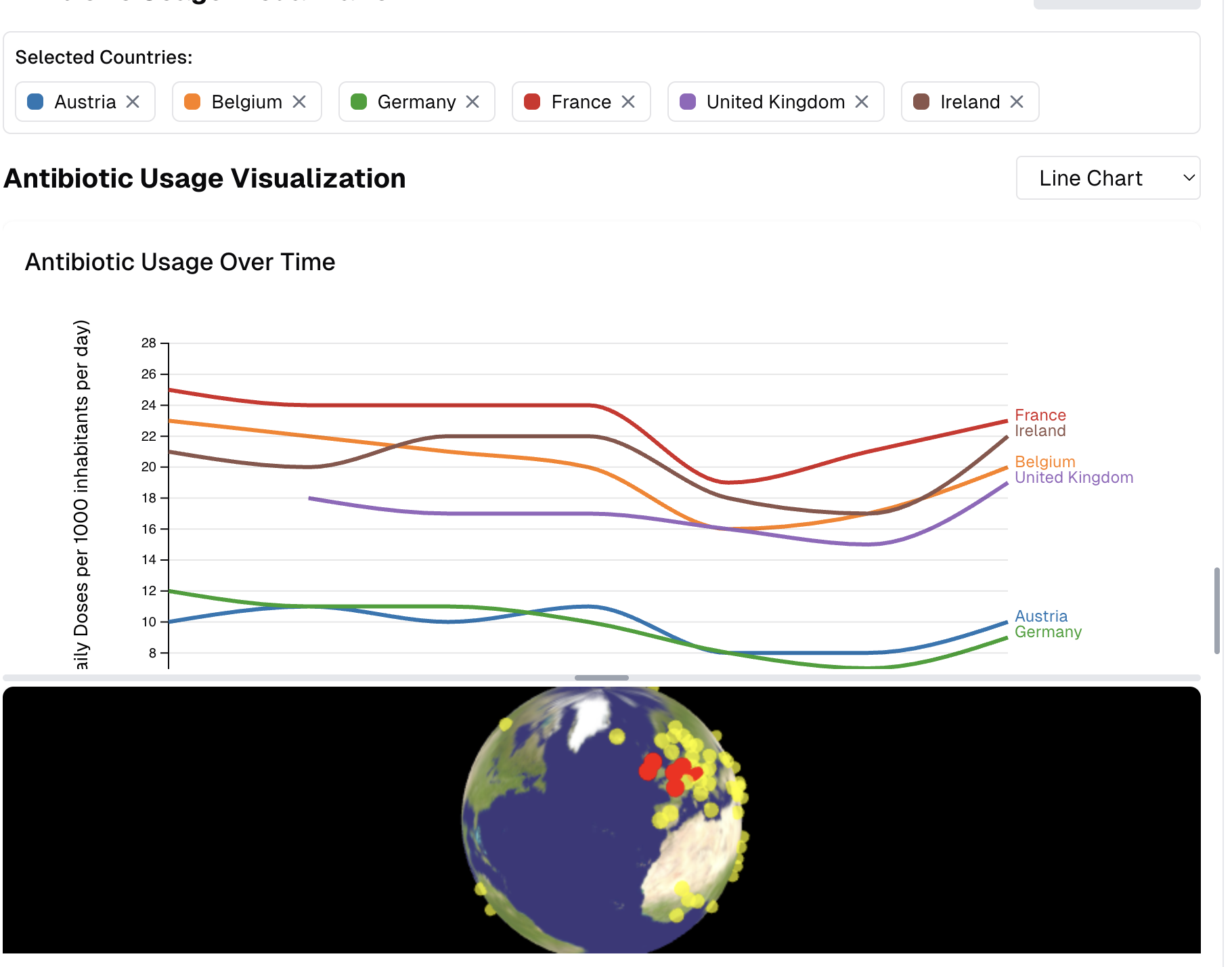
Task: Click the United Kingdom line label
Action: (x=1074, y=477)
